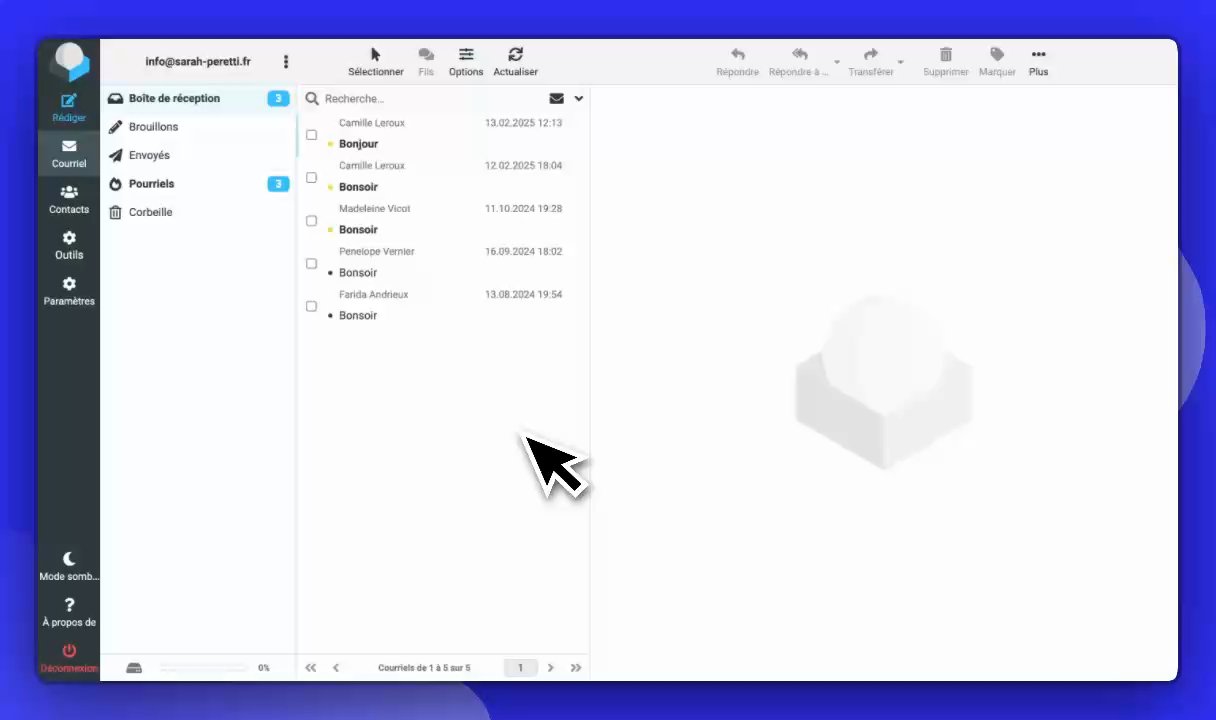Expand the Transférer dropdown arrow
Image resolution: width=1216 pixels, height=720 pixels.
point(900,62)
